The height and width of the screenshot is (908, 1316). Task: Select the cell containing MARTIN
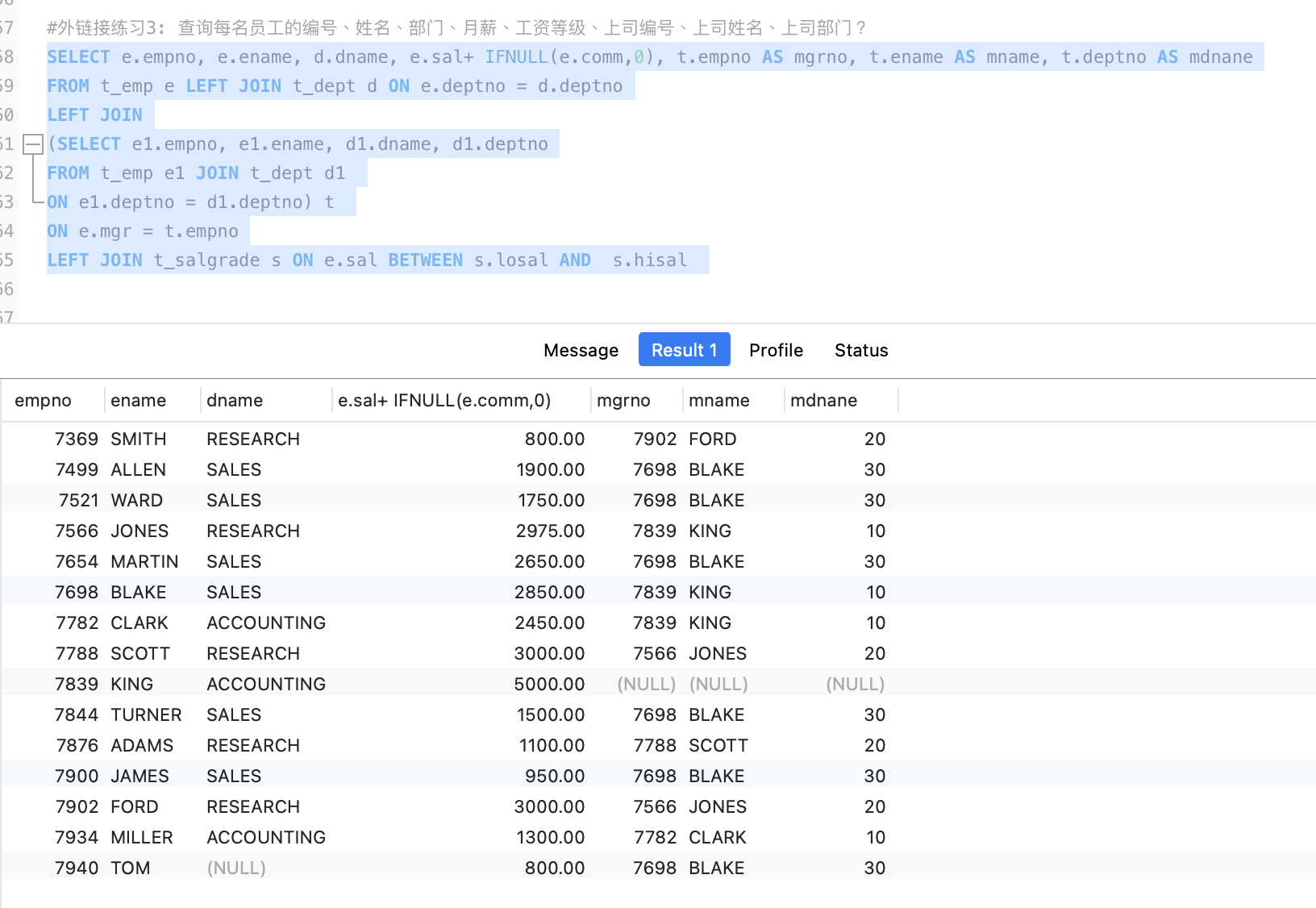pos(144,562)
